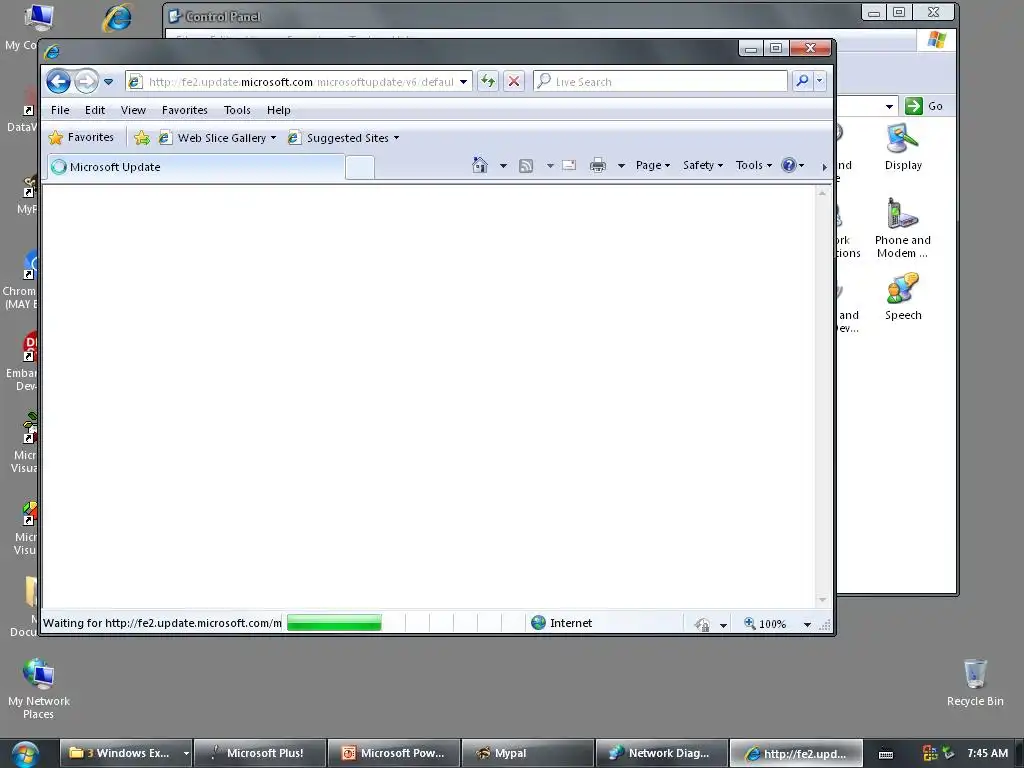Expand the zoom level dropdown arrow
This screenshot has height=768, width=1024.
pyautogui.click(x=807, y=624)
